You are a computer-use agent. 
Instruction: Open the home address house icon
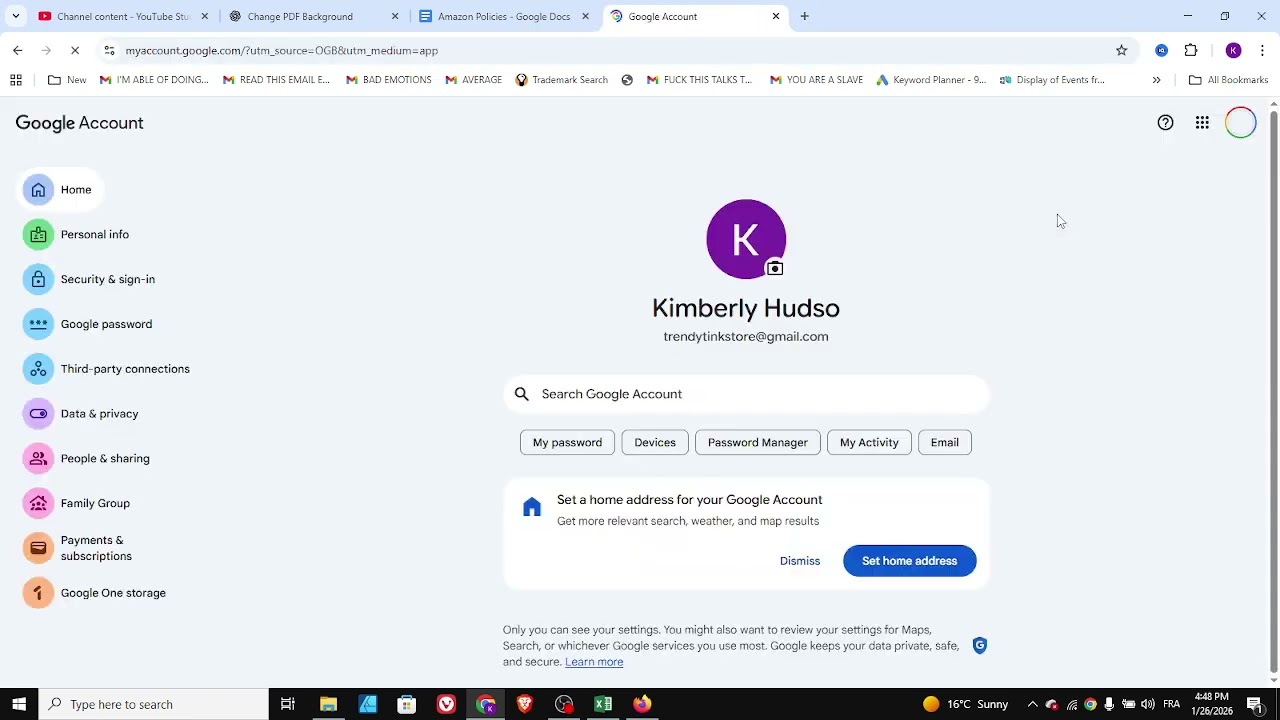[x=532, y=508]
